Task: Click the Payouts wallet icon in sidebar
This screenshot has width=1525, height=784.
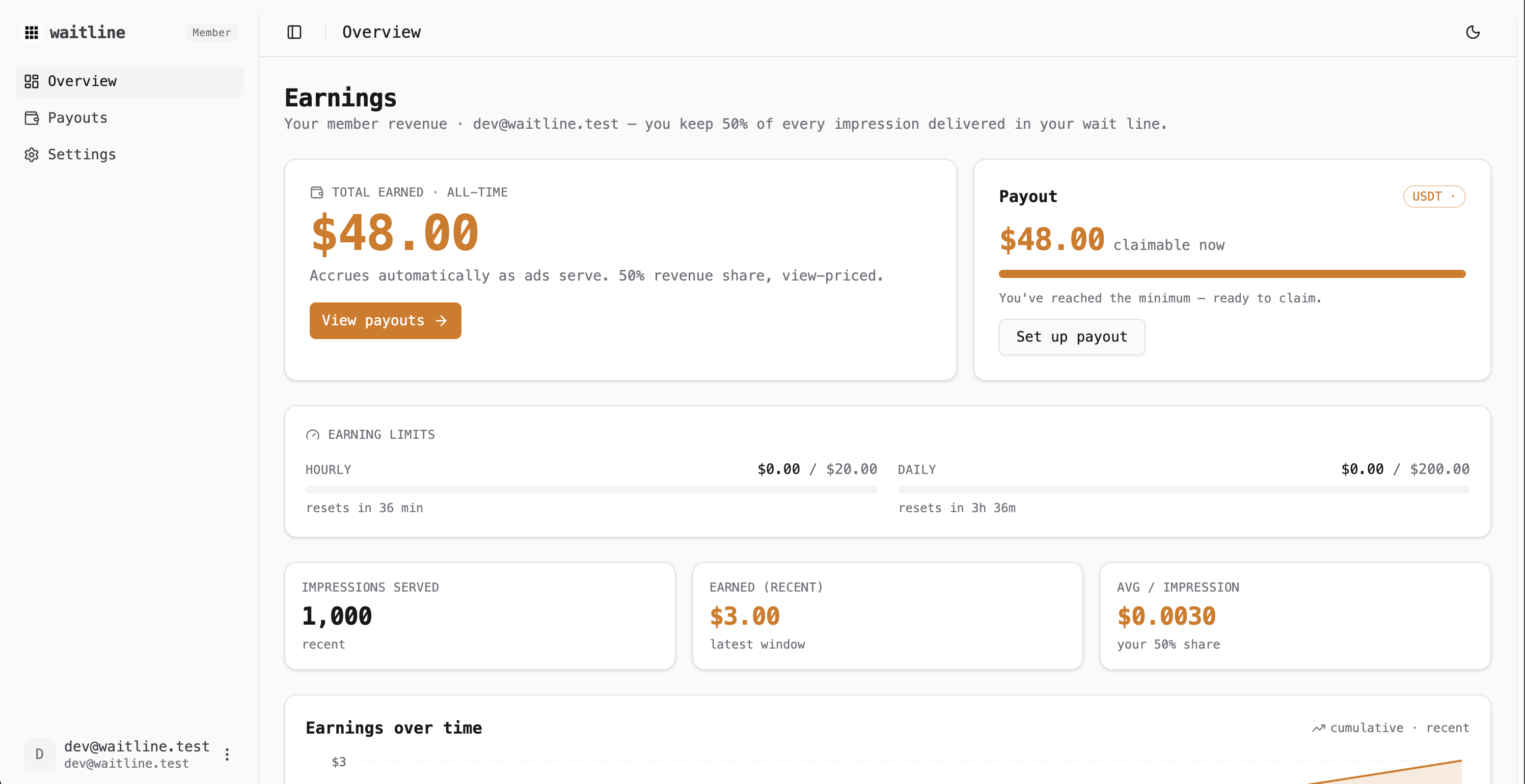Action: (x=32, y=118)
